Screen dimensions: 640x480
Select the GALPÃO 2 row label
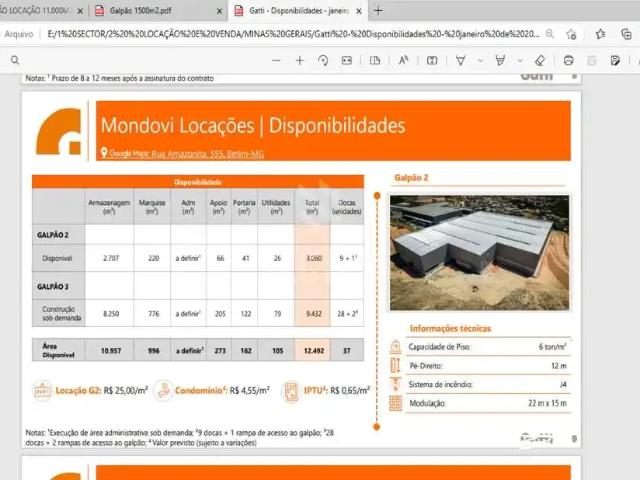[x=53, y=235]
